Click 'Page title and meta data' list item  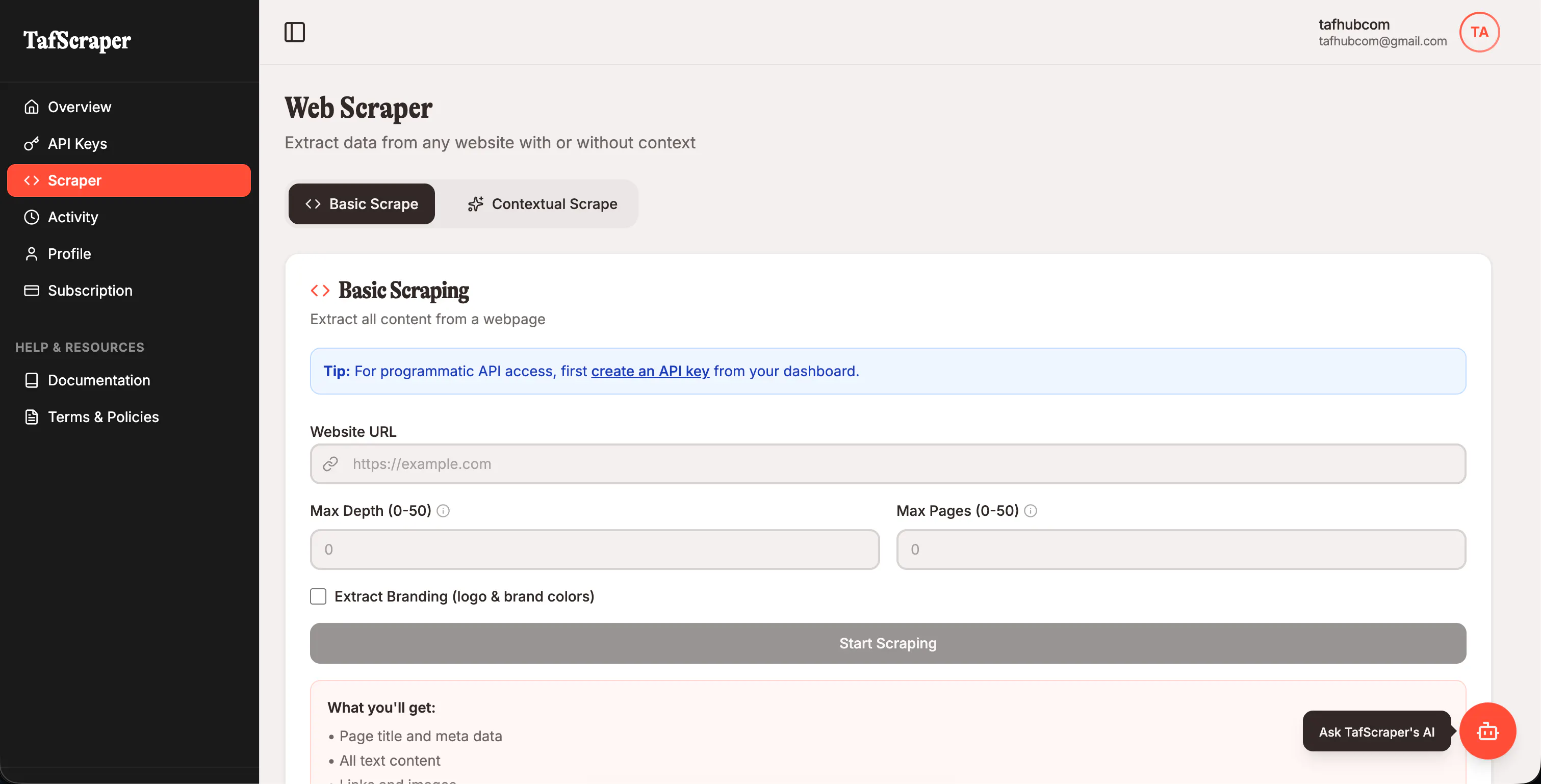pos(421,736)
